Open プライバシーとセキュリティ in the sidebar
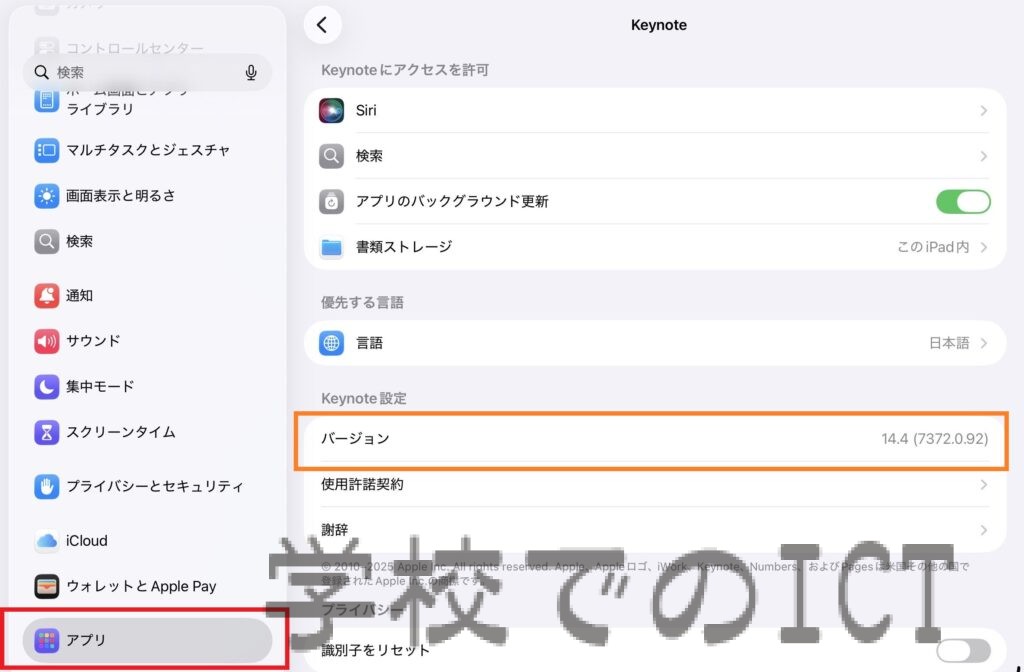This screenshot has height=672, width=1024. pyautogui.click(x=154, y=487)
